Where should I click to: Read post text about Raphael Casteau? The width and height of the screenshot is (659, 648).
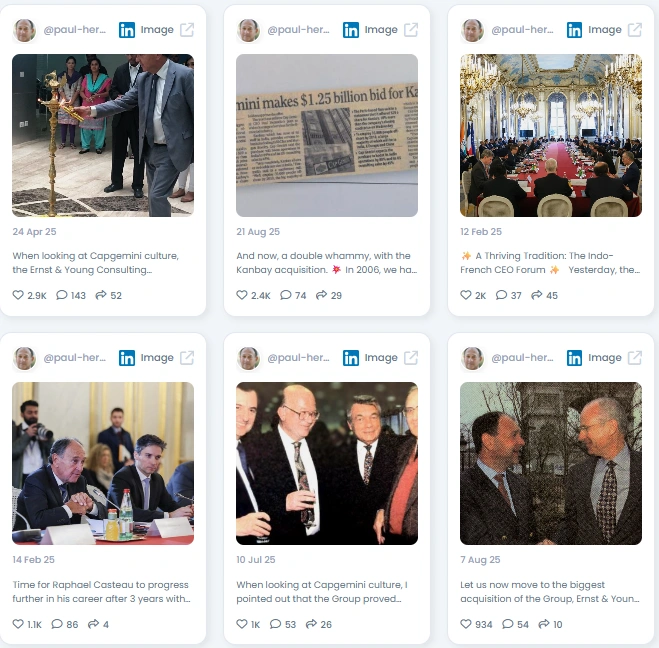coord(101,591)
